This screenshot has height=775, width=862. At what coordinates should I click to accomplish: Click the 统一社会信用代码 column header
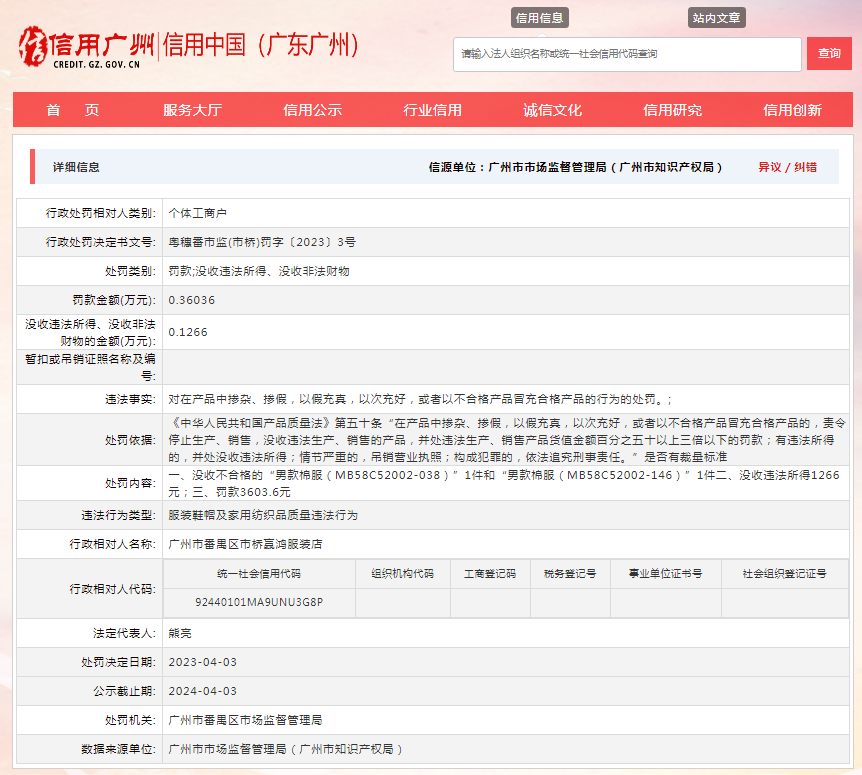[x=259, y=574]
